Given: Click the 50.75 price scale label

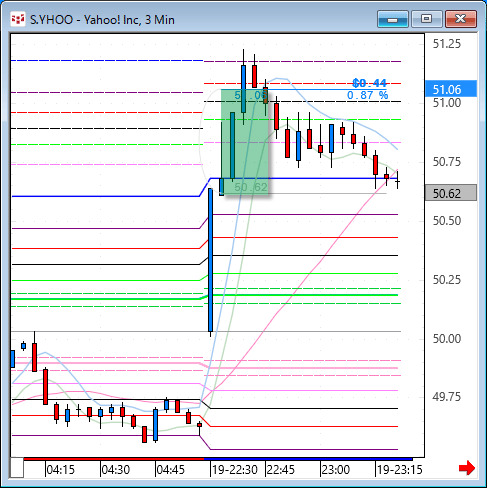Looking at the screenshot, I should pyautogui.click(x=447, y=162).
